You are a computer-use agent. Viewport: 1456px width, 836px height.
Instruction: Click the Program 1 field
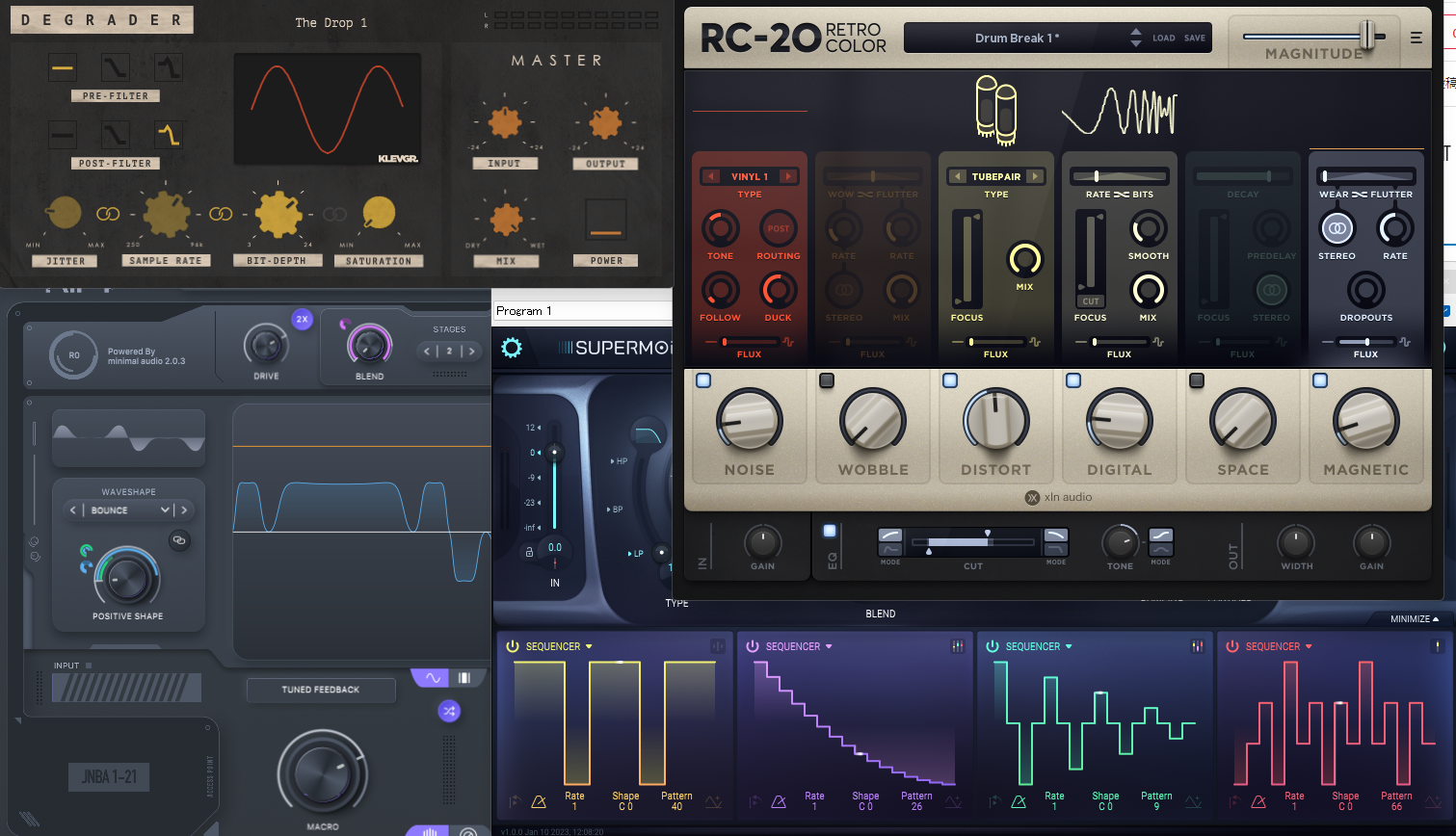click(x=581, y=311)
